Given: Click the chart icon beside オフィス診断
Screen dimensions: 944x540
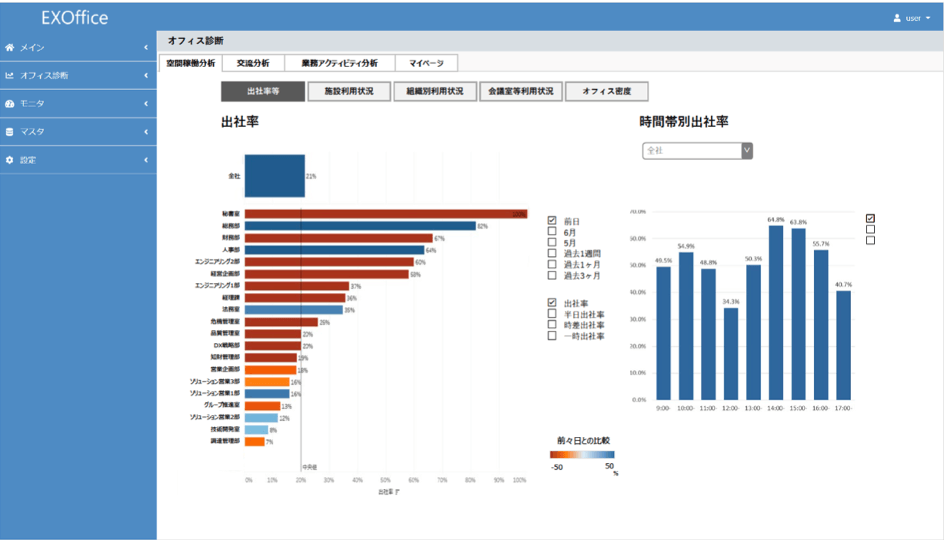Looking at the screenshot, I should [x=10, y=75].
